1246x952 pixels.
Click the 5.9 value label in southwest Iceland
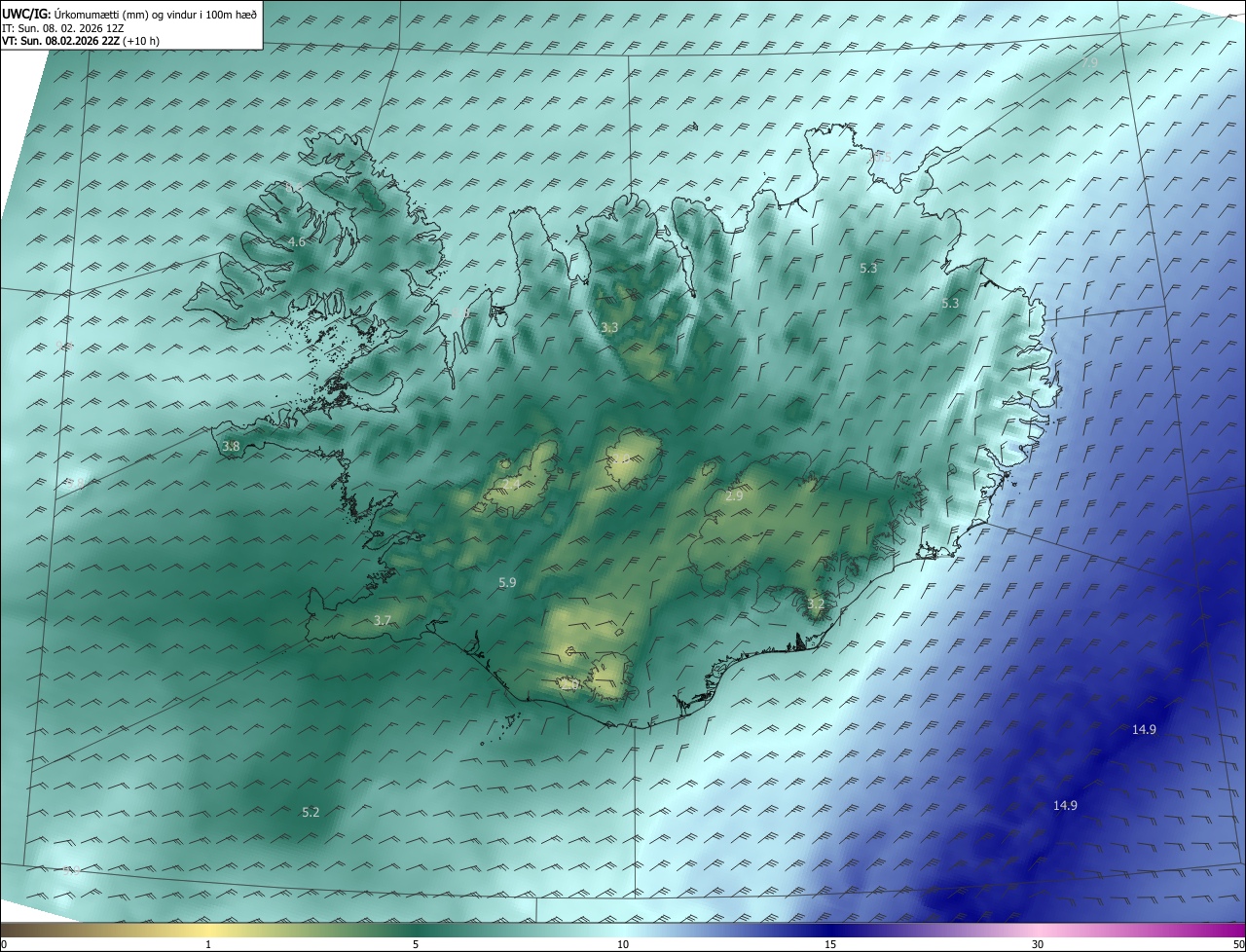pos(507,582)
